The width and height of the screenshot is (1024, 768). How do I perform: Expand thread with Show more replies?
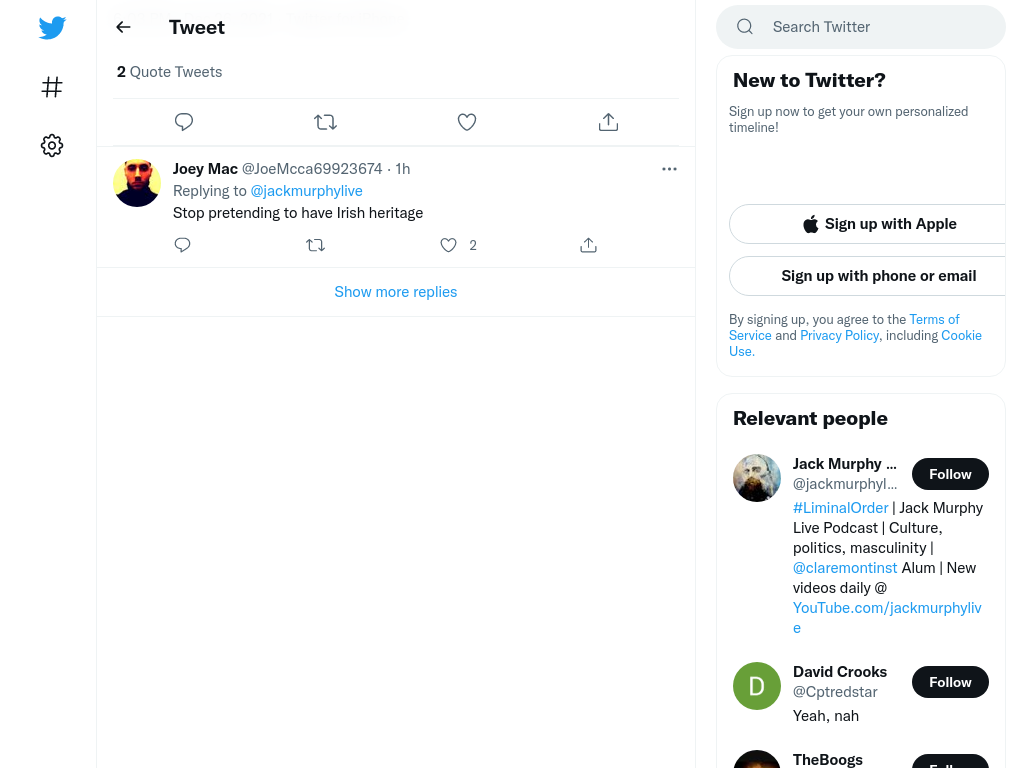pos(396,292)
